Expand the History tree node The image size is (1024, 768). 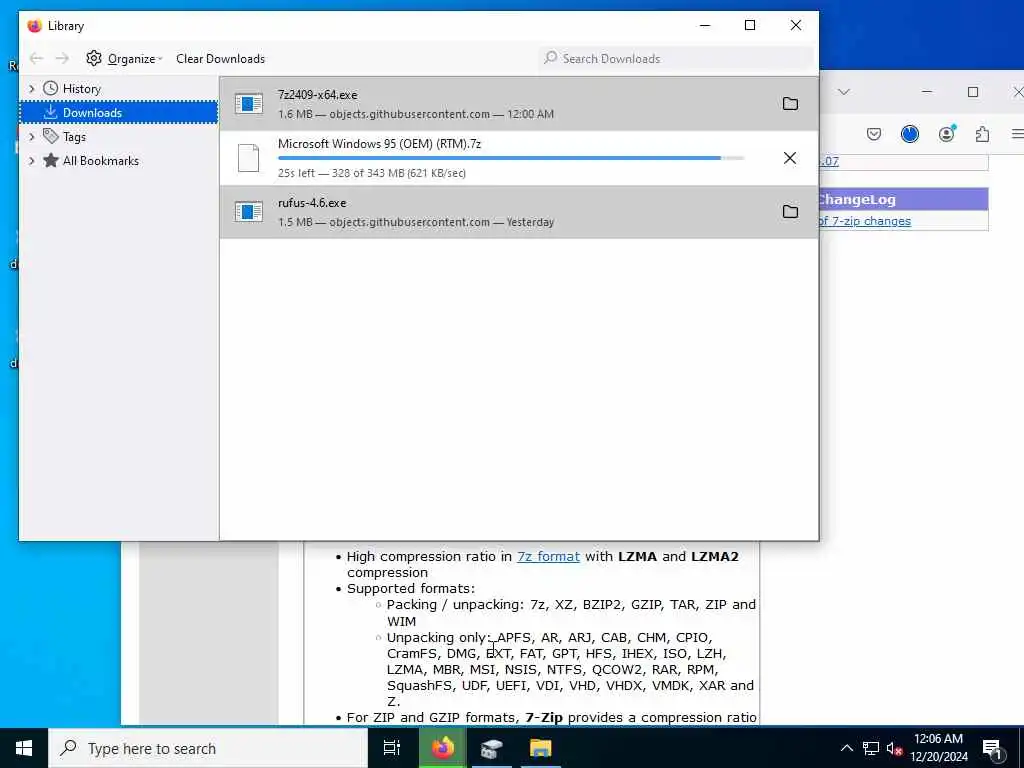[31, 88]
